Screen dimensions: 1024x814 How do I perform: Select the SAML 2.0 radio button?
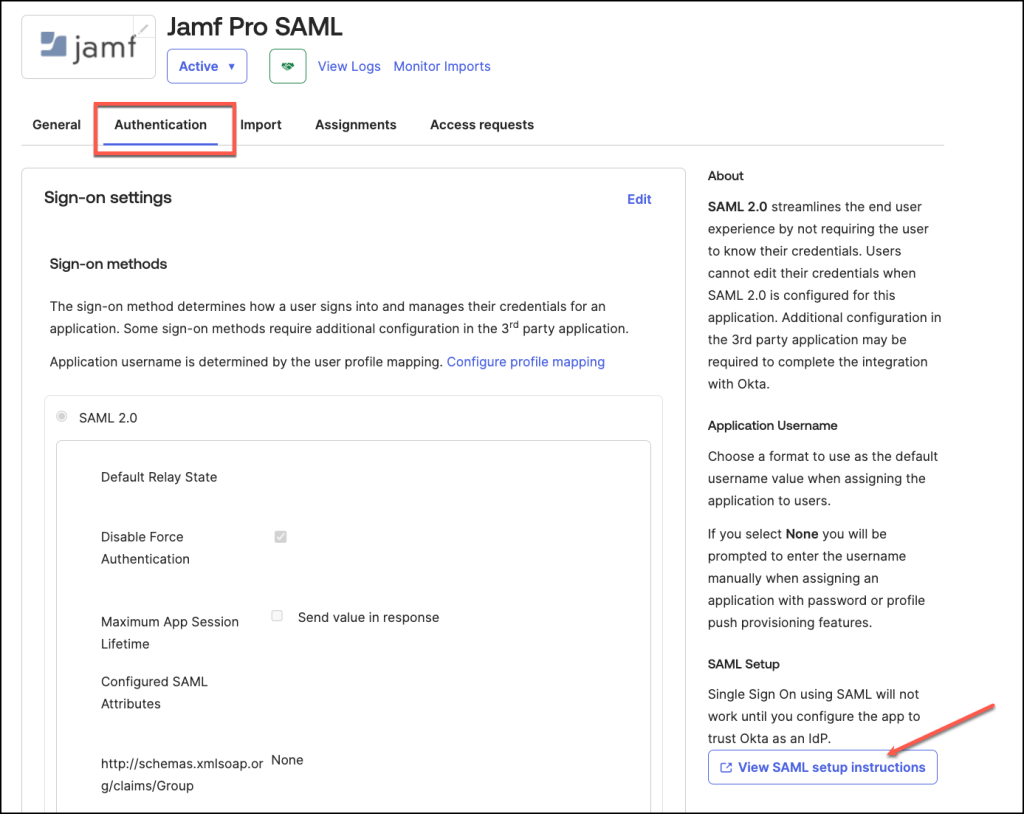coord(63,417)
